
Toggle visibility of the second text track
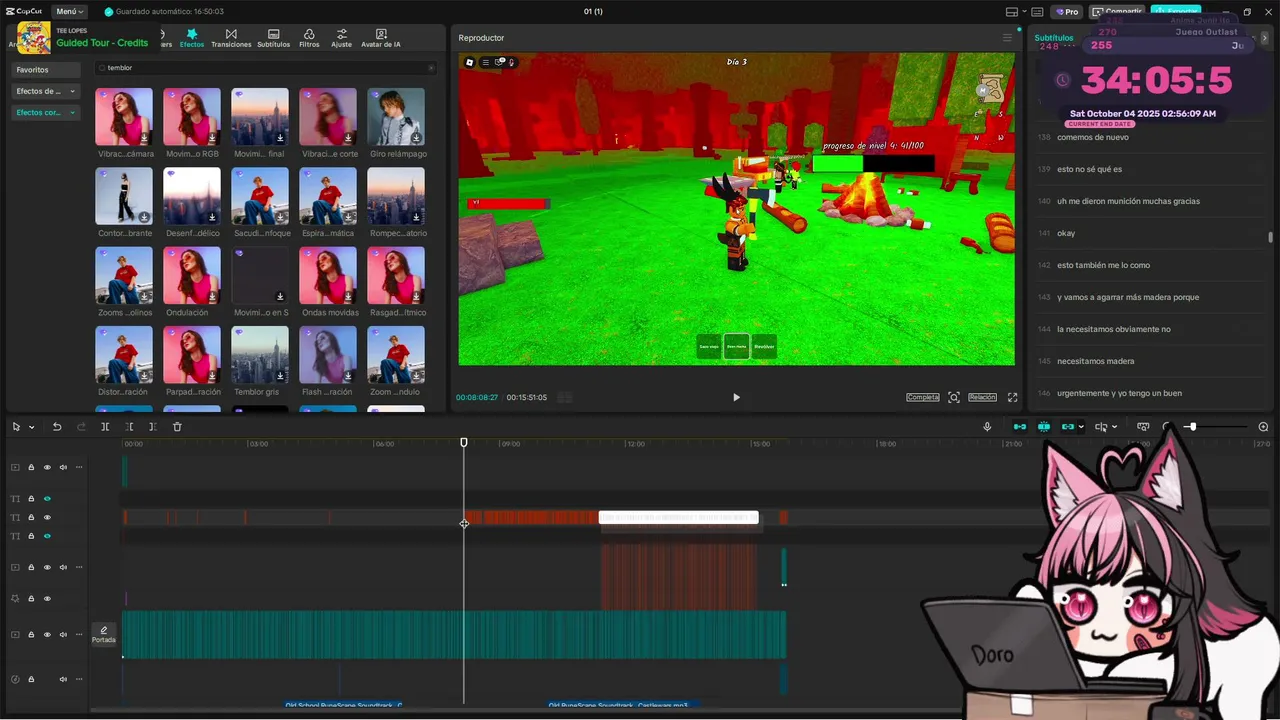click(47, 517)
